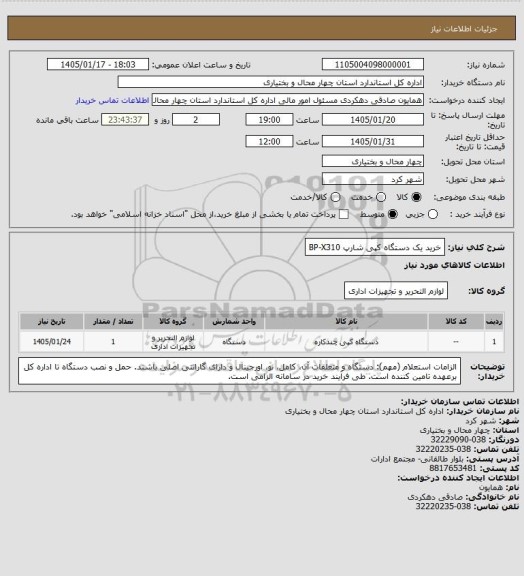Click the کد کالا column header
The width and height of the screenshot is (524, 576).
[x=456, y=321]
